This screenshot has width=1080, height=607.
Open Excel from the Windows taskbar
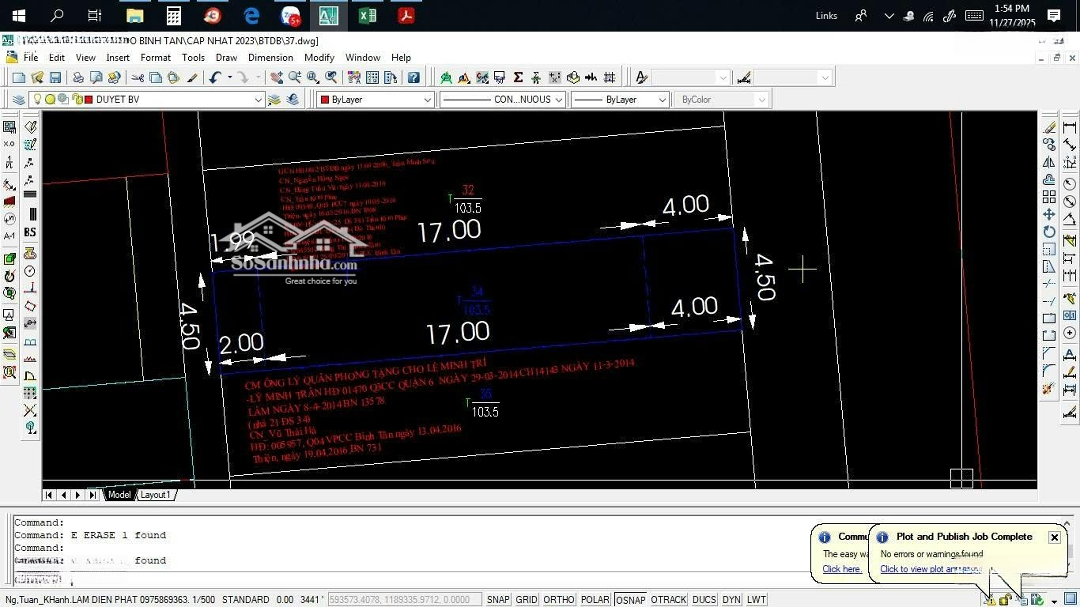[367, 15]
